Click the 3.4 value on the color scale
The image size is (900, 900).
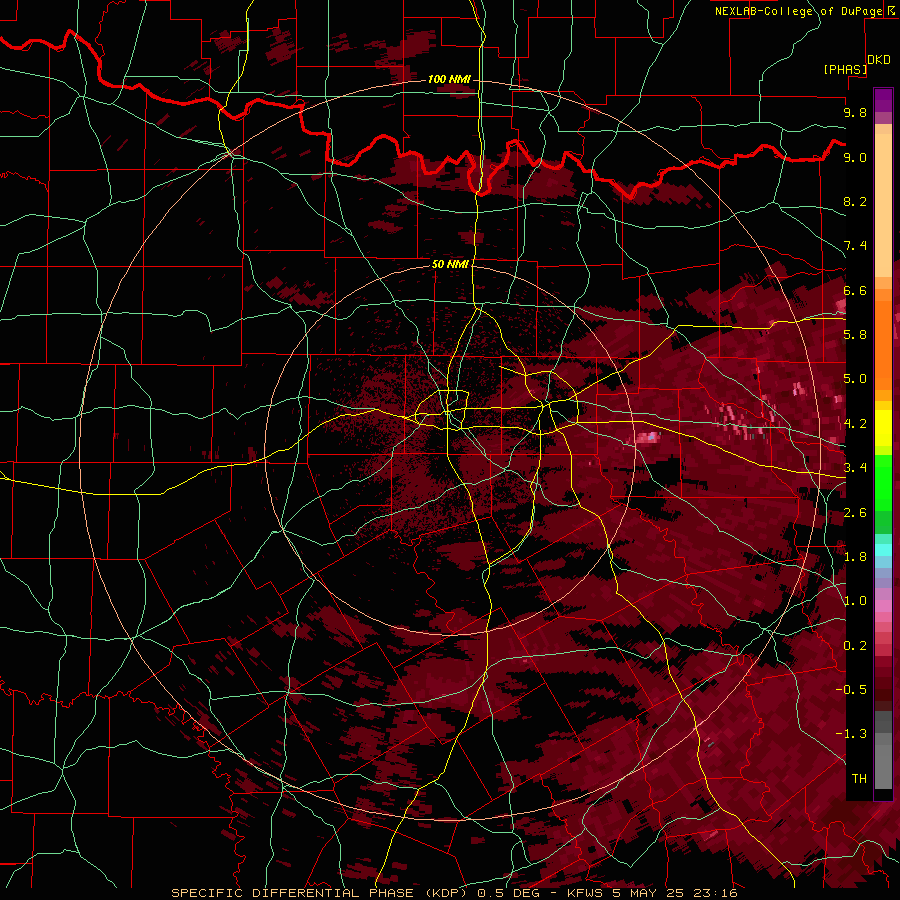(855, 468)
